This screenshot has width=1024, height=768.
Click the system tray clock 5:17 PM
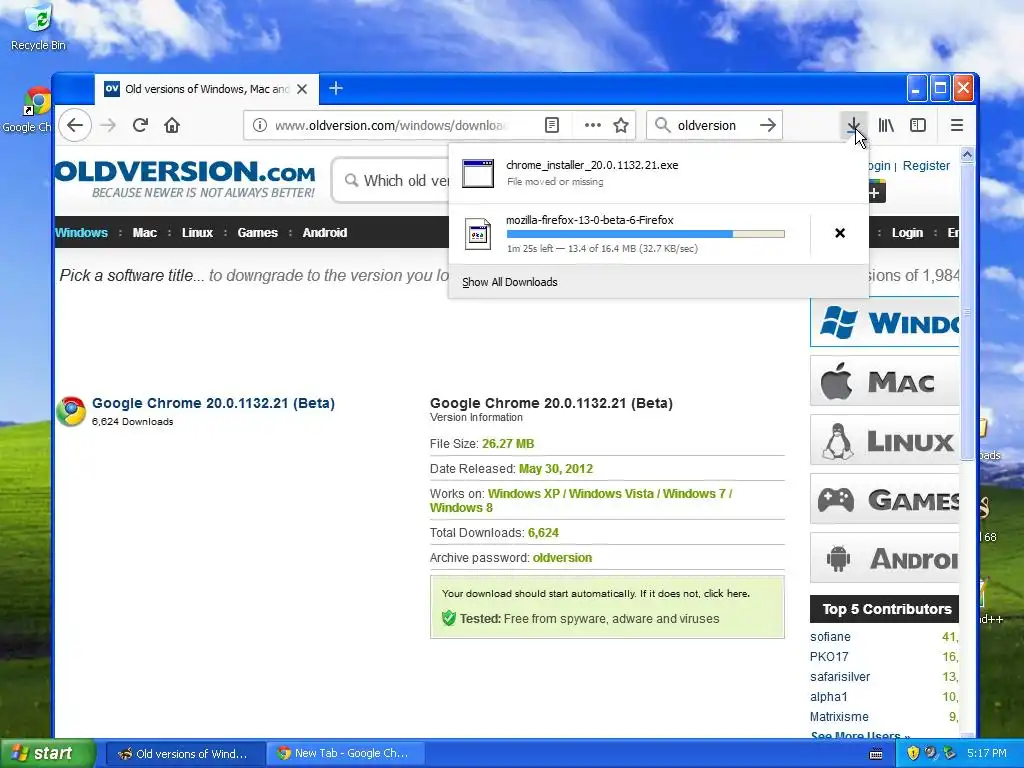pyautogui.click(x=987, y=754)
